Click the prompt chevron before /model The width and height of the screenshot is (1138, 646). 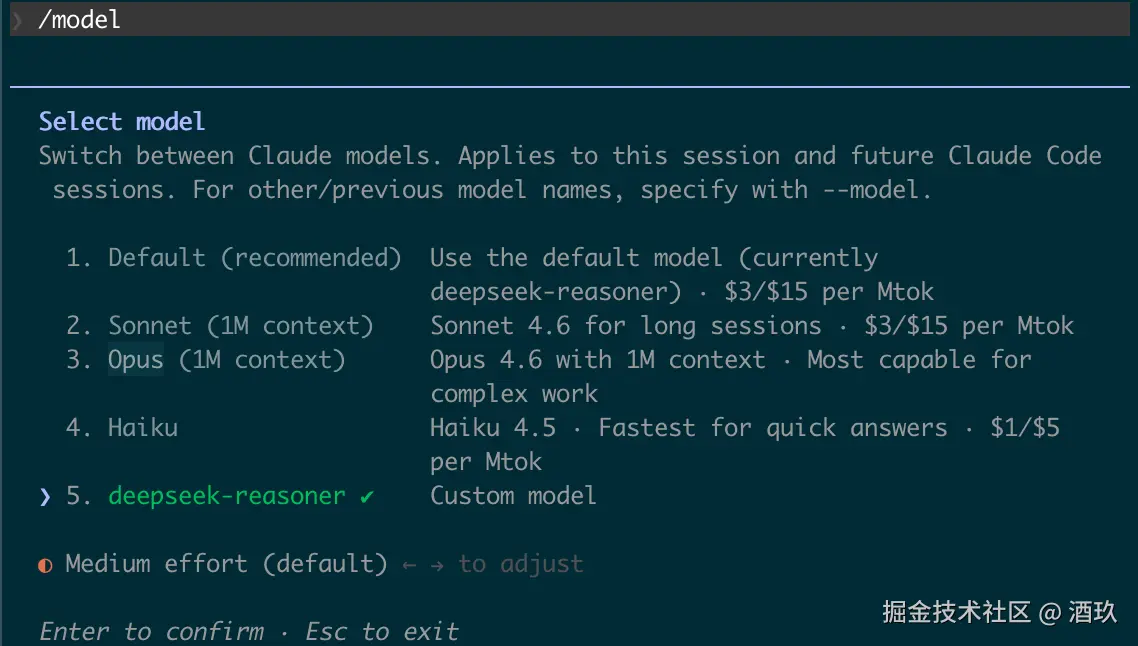pos(17,20)
